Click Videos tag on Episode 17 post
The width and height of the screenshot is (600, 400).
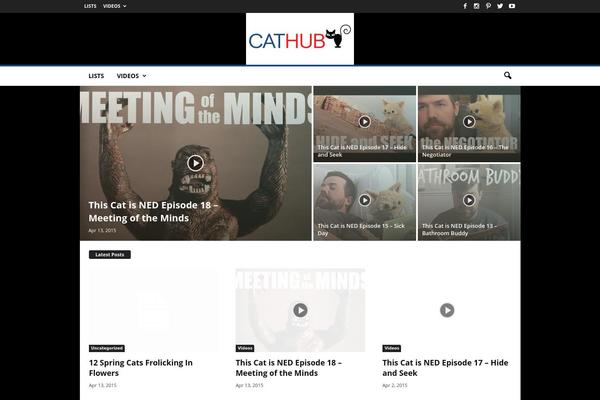(391, 348)
